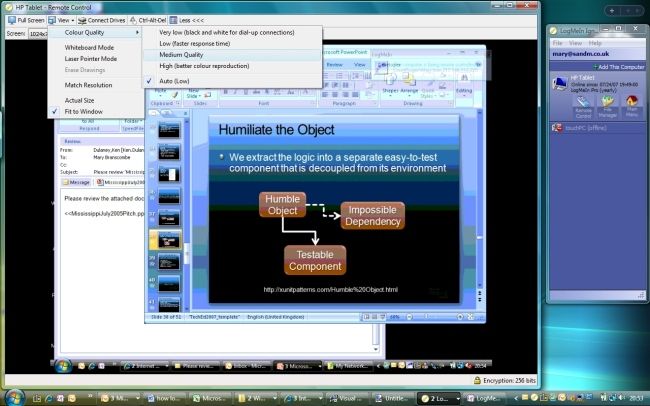Choose Medium Quality colour option
The image size is (650, 406).
click(x=232, y=55)
